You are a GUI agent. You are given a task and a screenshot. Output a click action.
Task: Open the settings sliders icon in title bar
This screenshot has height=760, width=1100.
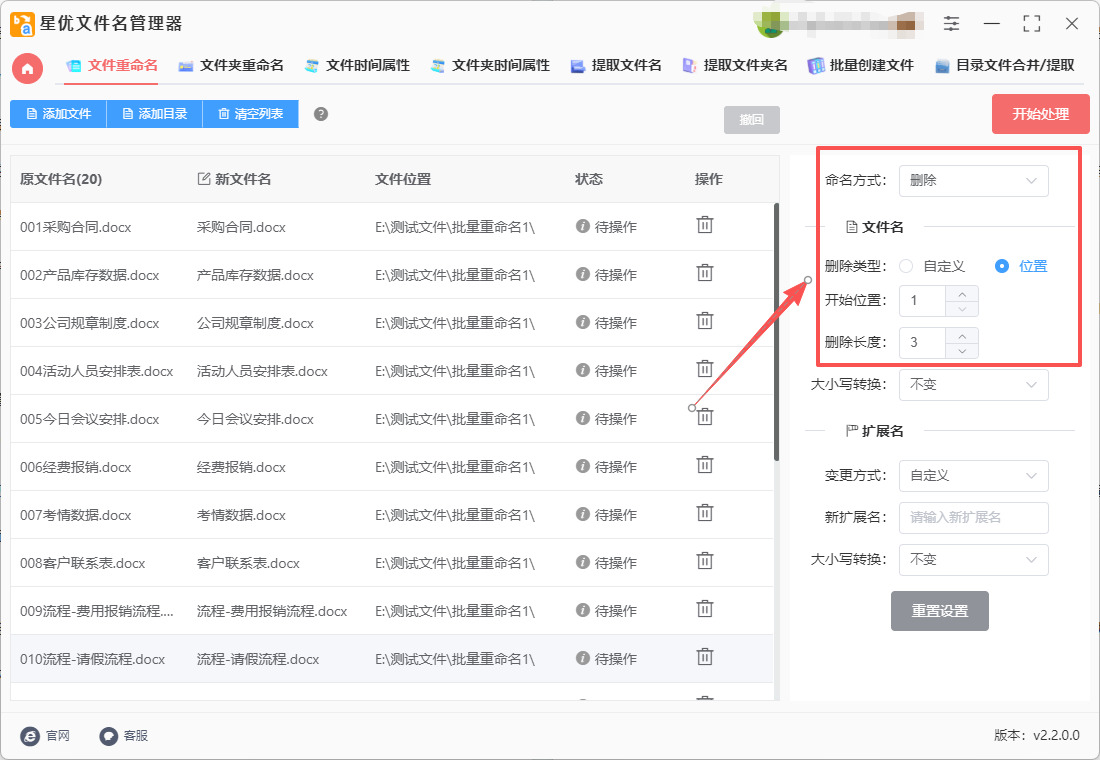pyautogui.click(x=951, y=23)
